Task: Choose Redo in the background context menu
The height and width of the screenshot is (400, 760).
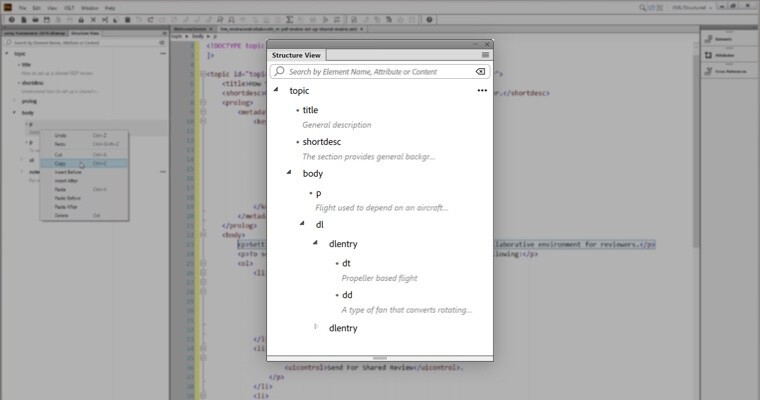Action: tap(84, 144)
